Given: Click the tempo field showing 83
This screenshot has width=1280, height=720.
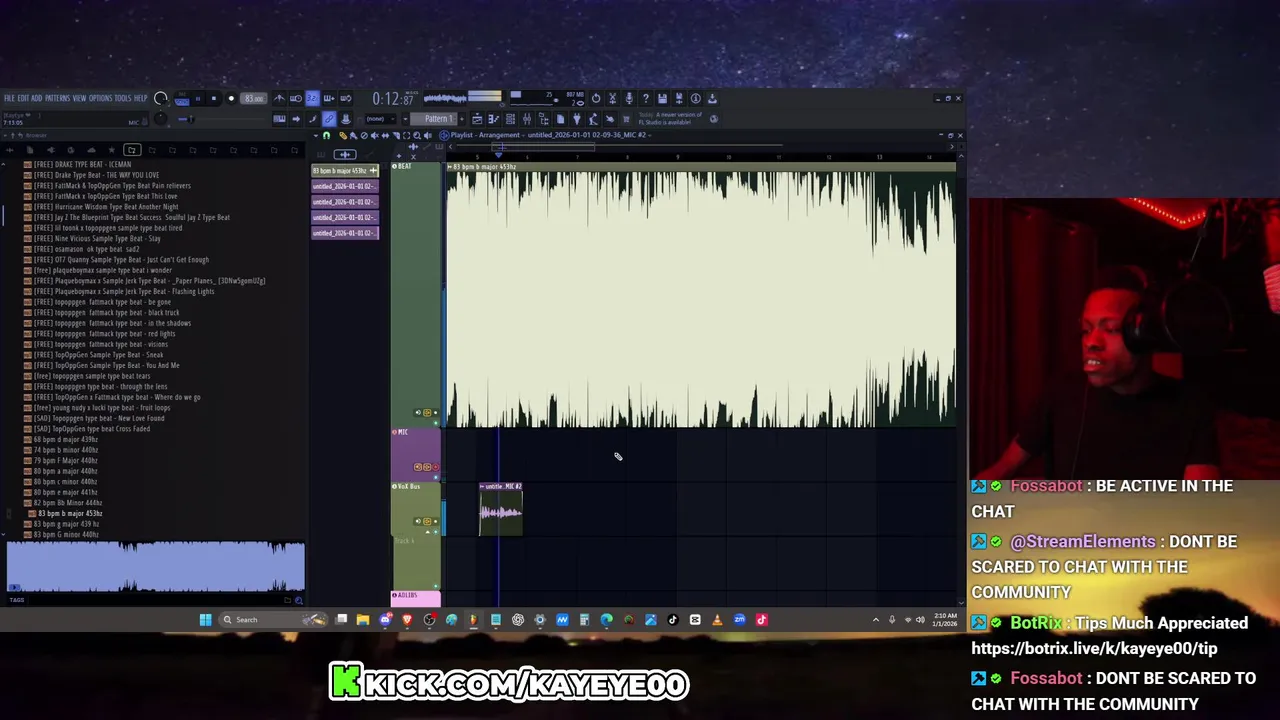Looking at the screenshot, I should [254, 98].
